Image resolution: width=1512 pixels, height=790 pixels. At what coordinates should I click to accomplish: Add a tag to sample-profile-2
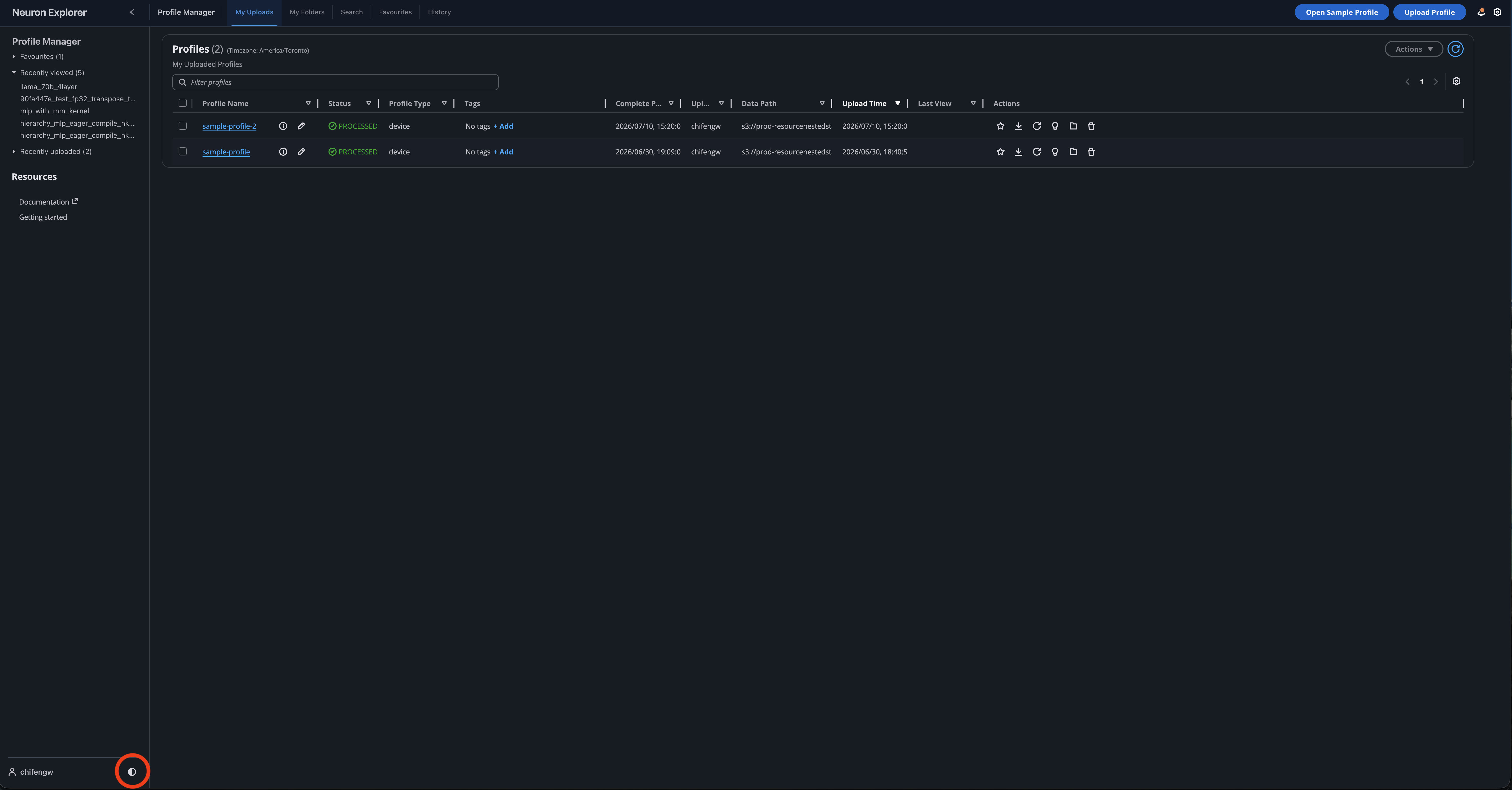(504, 126)
